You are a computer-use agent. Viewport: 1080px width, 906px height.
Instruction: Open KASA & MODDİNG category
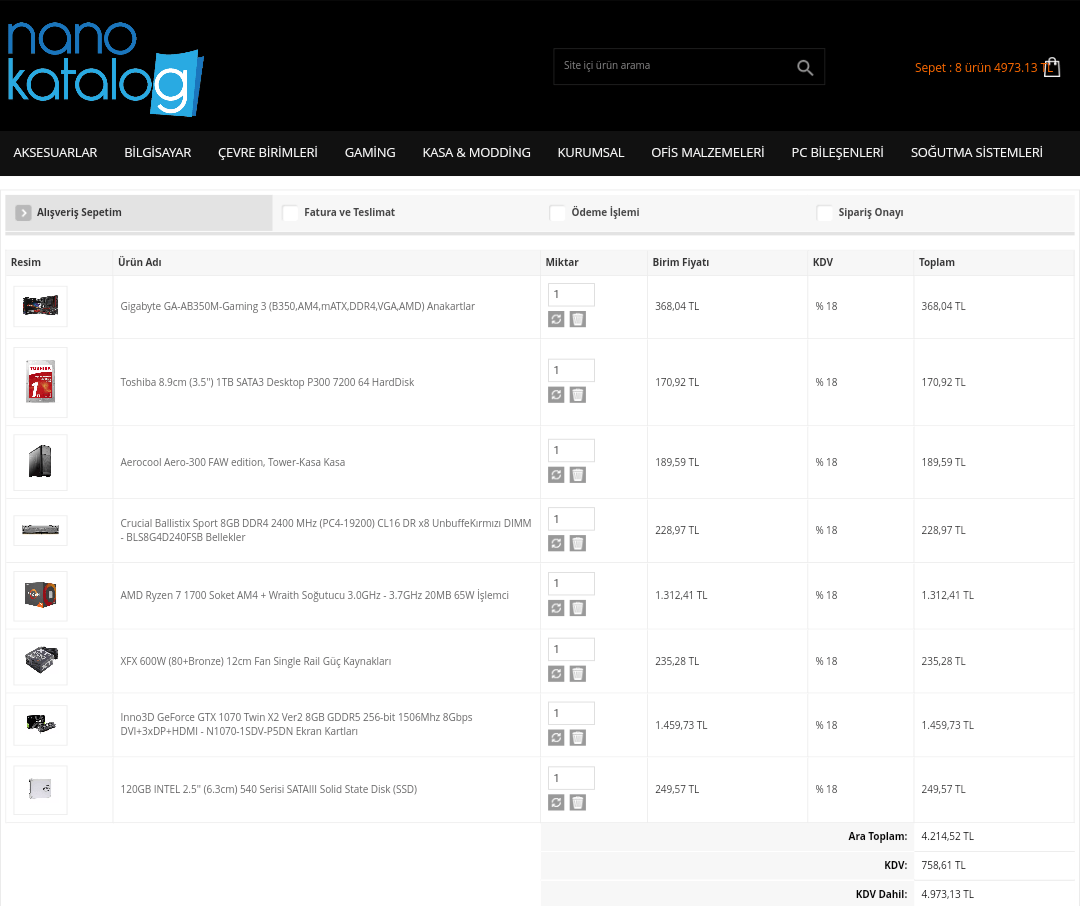(x=477, y=153)
